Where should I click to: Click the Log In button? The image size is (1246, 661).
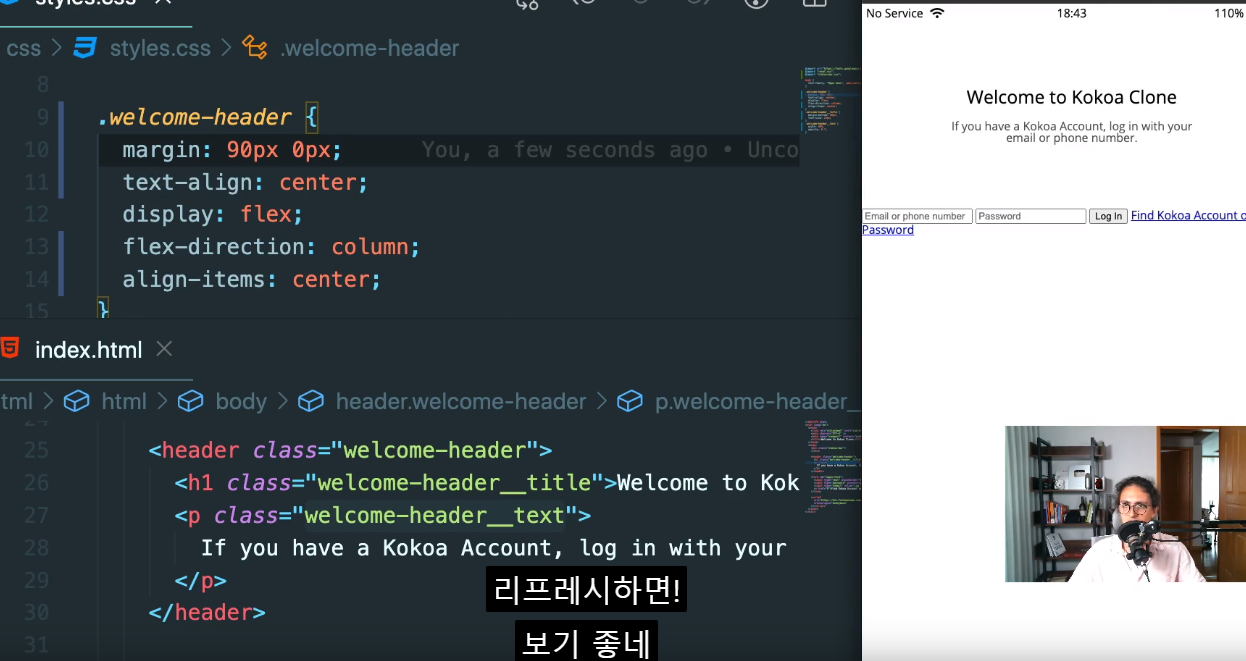pyautogui.click(x=1108, y=216)
